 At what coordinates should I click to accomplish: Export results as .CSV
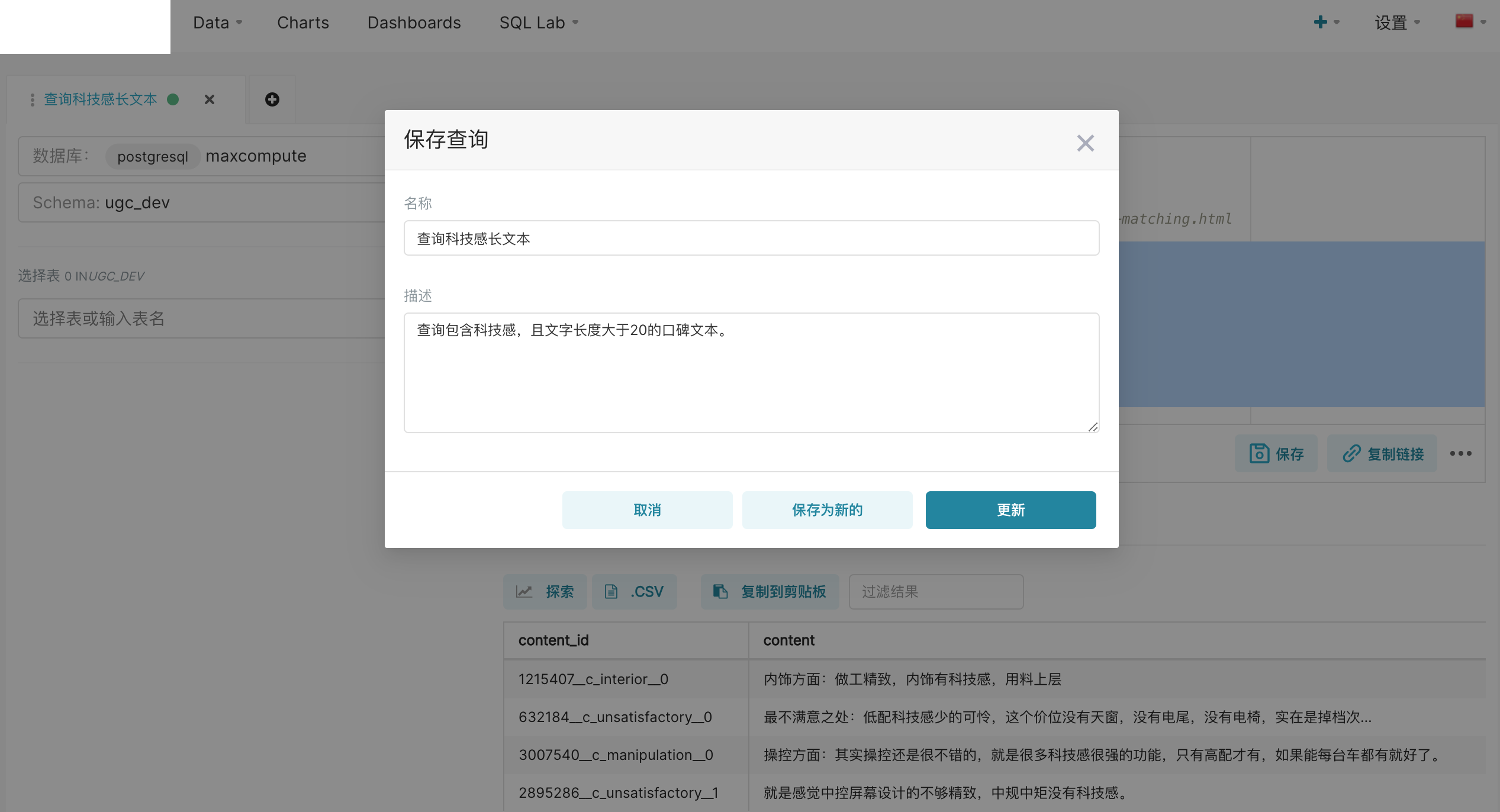click(x=634, y=591)
